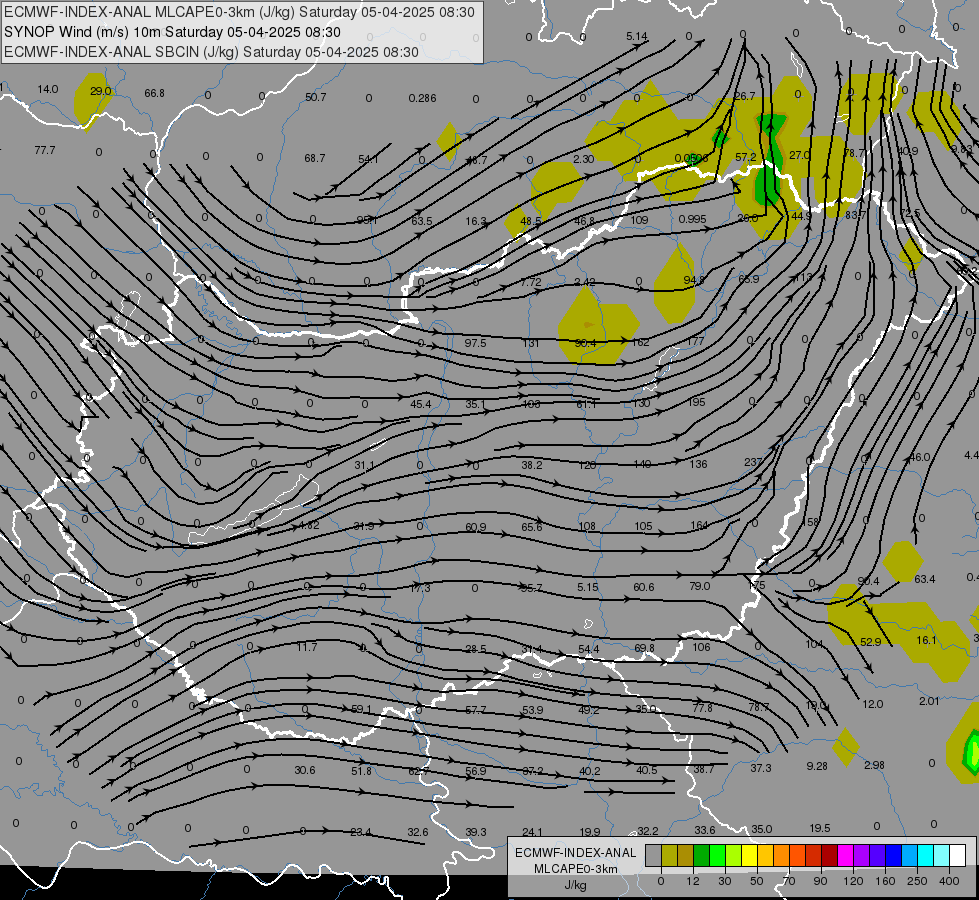Click the map value 32.6
Screen dimensions: 979x900
tap(418, 832)
